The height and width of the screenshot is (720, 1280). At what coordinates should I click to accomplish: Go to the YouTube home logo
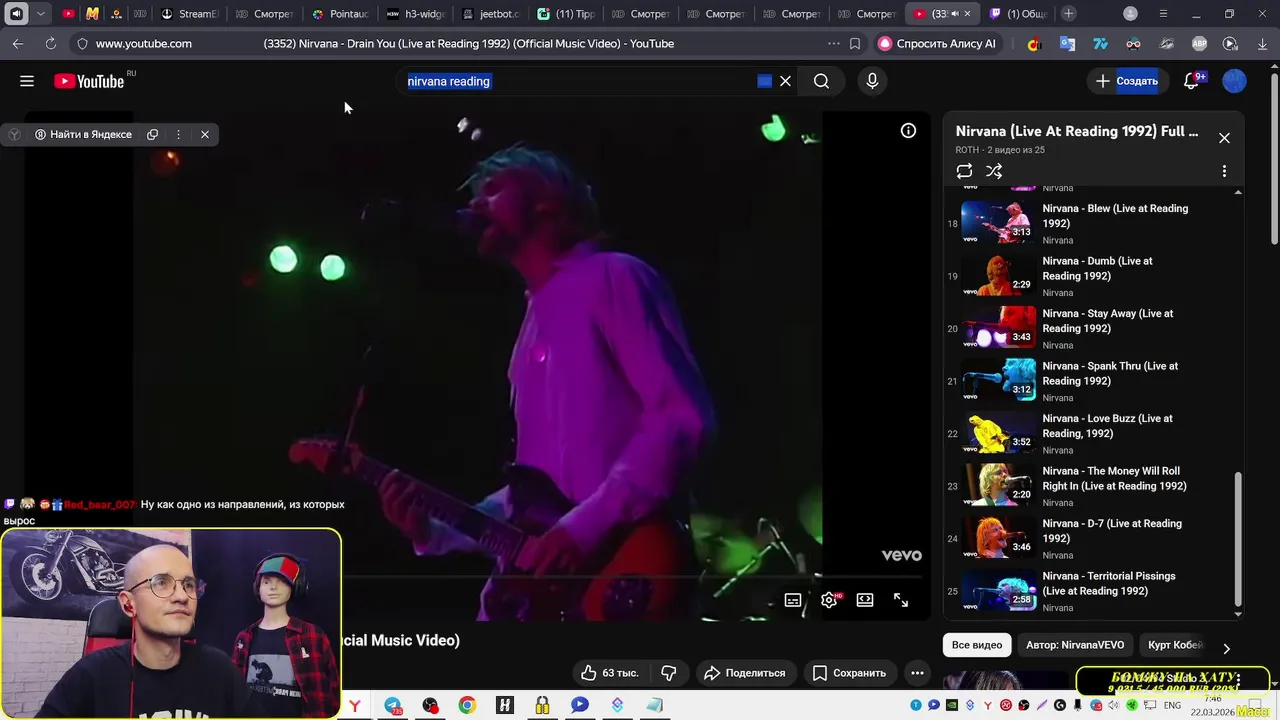click(89, 81)
